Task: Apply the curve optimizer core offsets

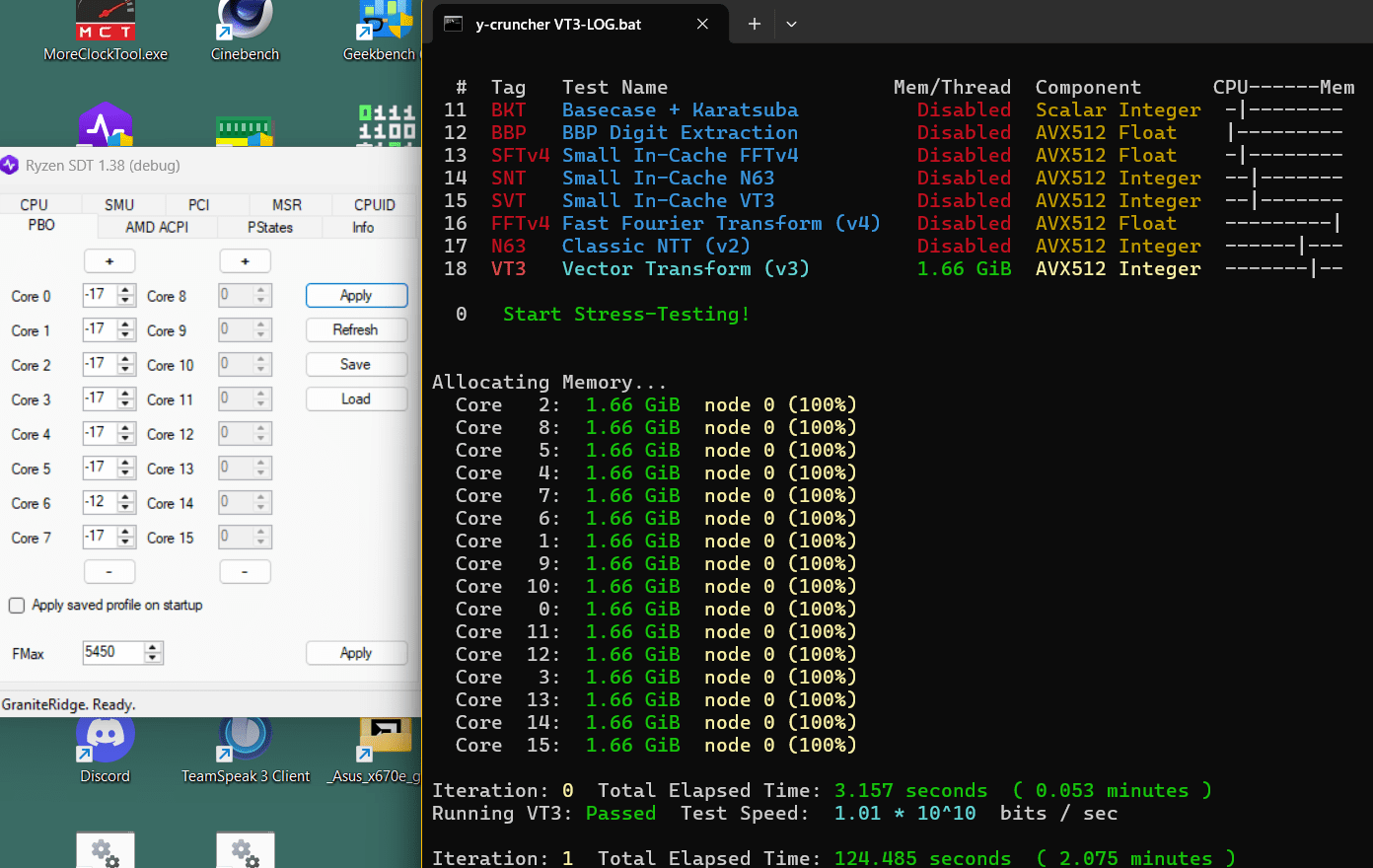Action: (356, 295)
